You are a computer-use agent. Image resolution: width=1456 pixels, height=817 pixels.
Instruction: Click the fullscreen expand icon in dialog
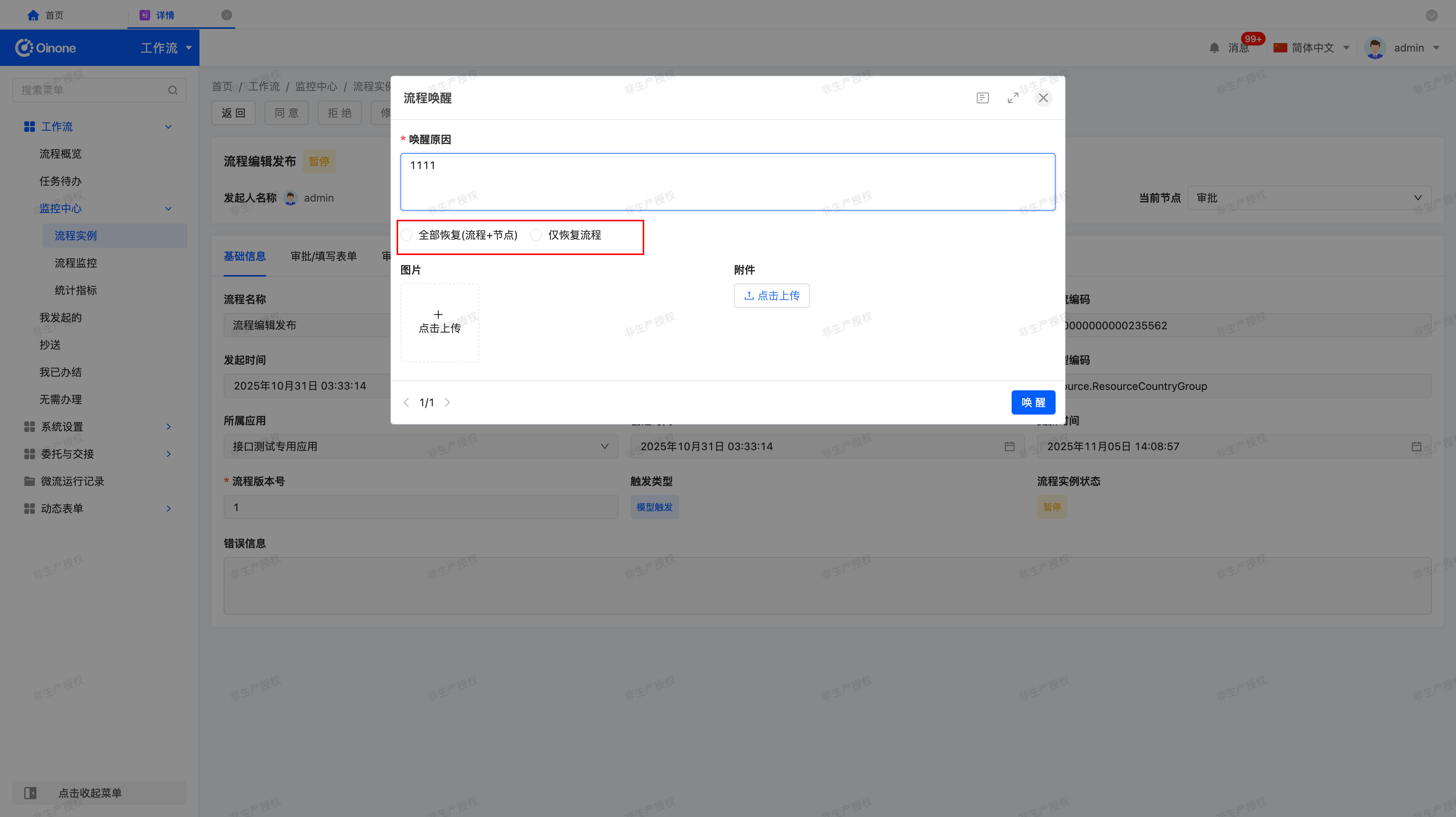[x=1012, y=98]
